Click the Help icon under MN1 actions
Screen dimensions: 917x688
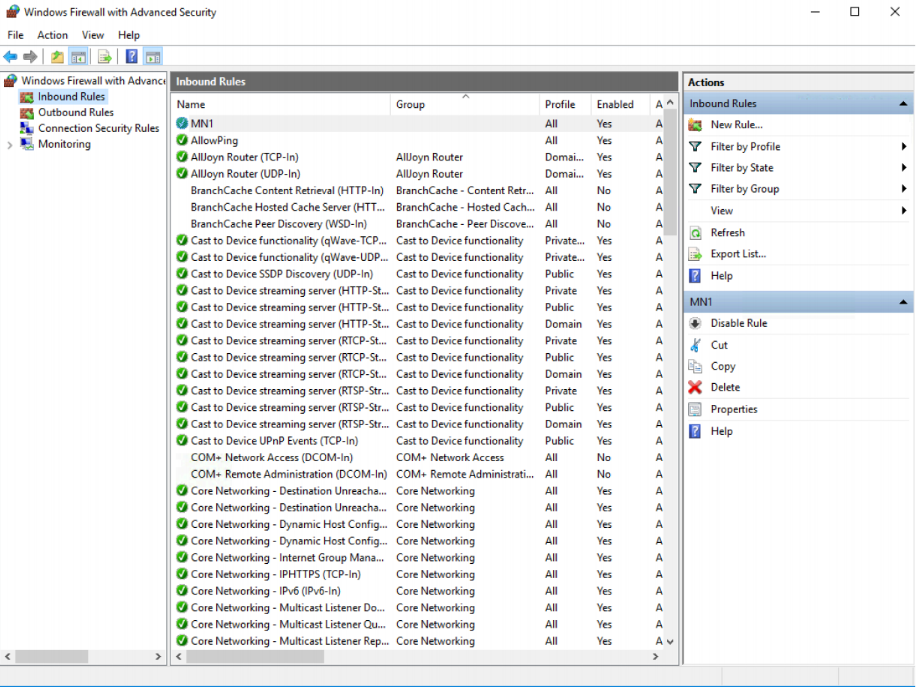point(695,431)
